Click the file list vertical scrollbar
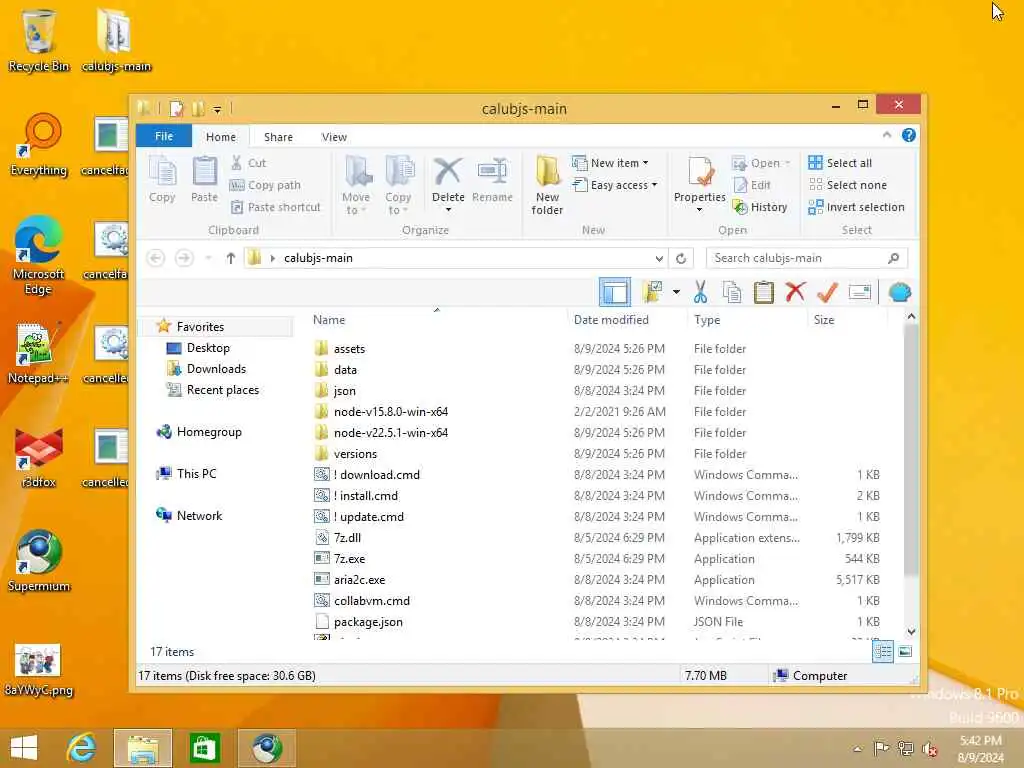This screenshot has height=768, width=1024. click(x=911, y=451)
